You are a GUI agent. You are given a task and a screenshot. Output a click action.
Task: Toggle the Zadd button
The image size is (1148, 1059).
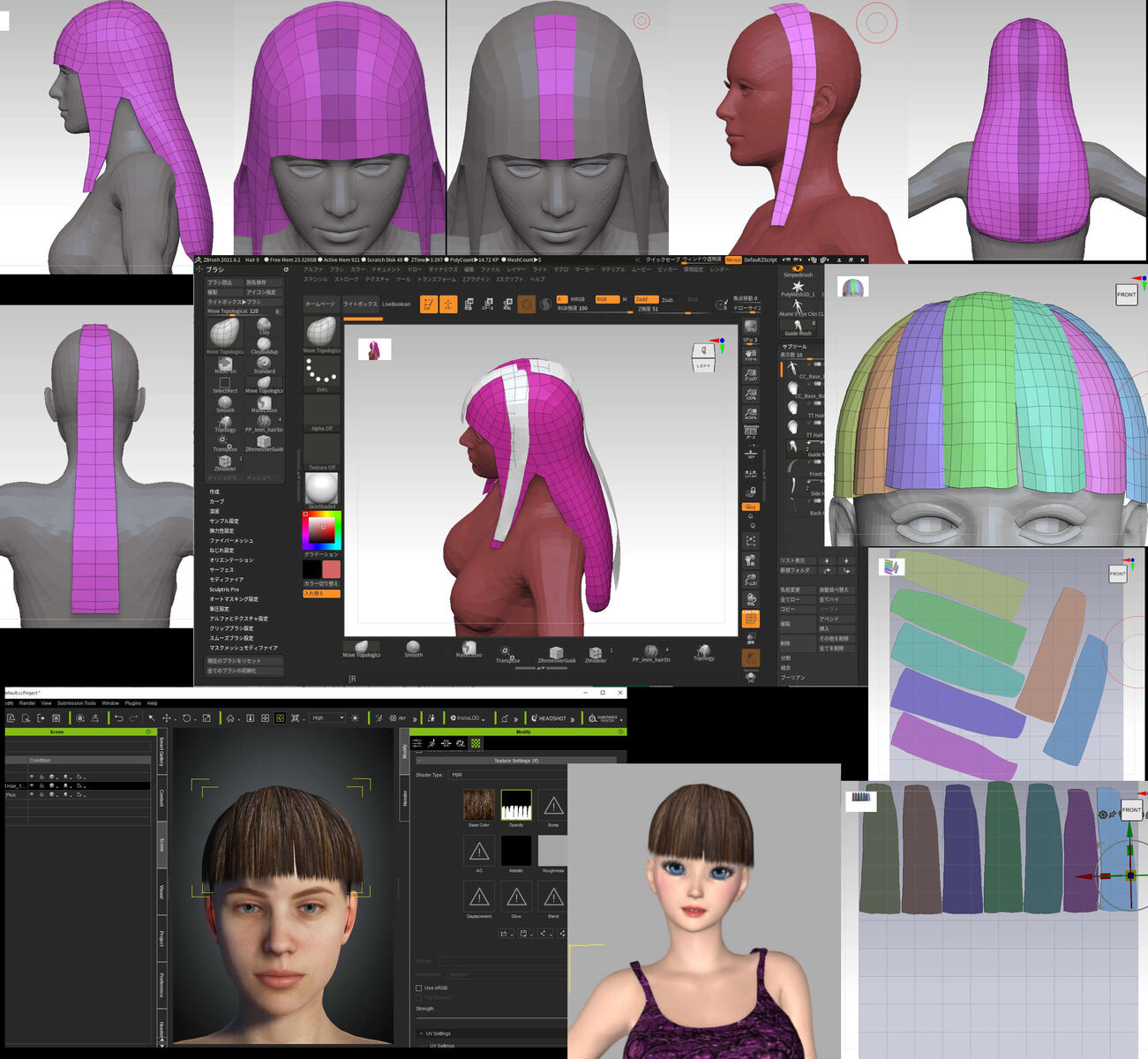tap(645, 299)
